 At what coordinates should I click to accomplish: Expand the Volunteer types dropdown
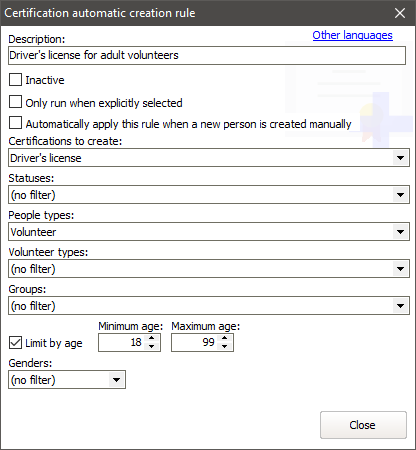[401, 269]
